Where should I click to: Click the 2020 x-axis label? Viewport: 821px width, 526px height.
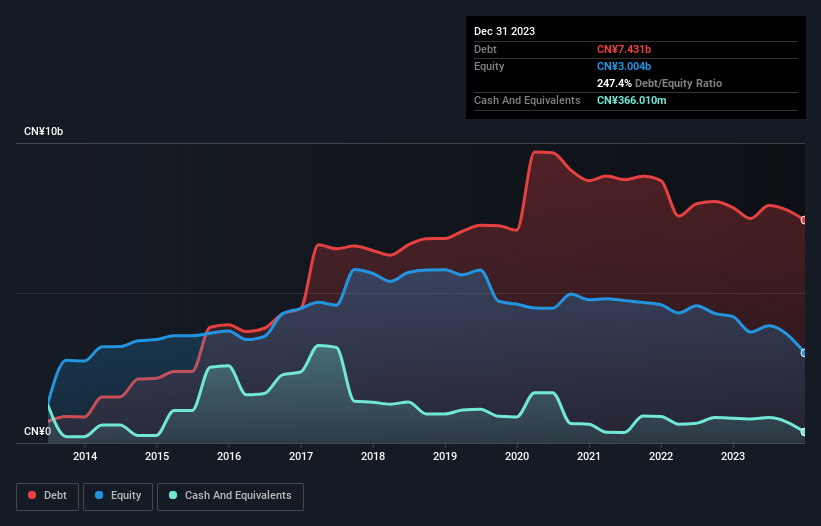517,456
